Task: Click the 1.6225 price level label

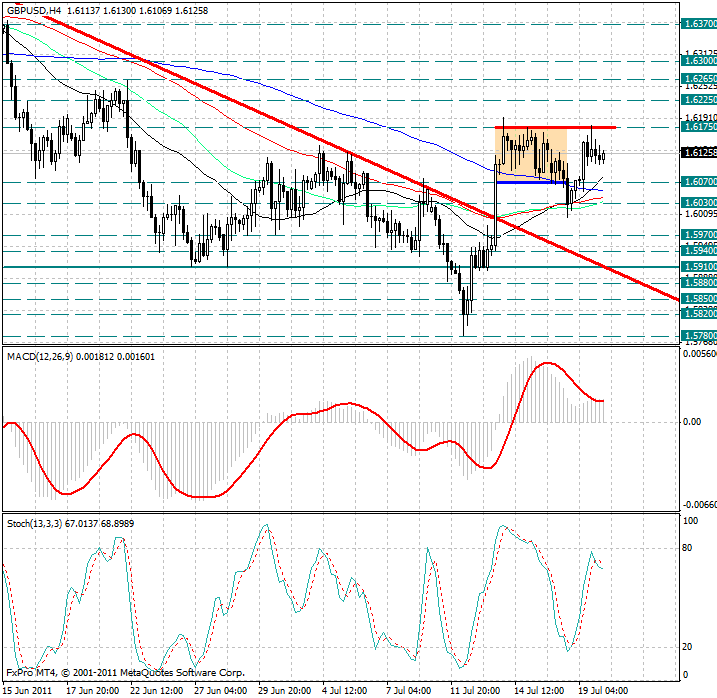Action: (x=699, y=99)
